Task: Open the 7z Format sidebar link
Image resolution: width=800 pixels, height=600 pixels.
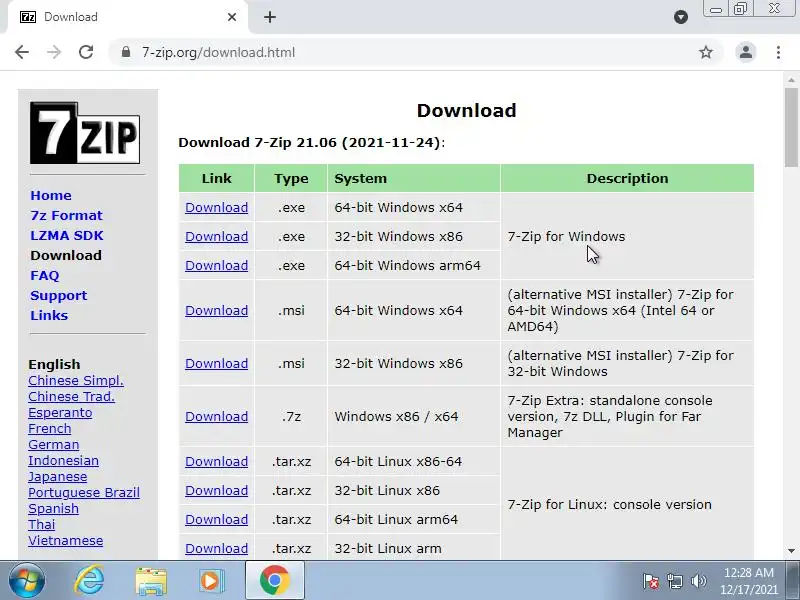Action: (x=66, y=215)
